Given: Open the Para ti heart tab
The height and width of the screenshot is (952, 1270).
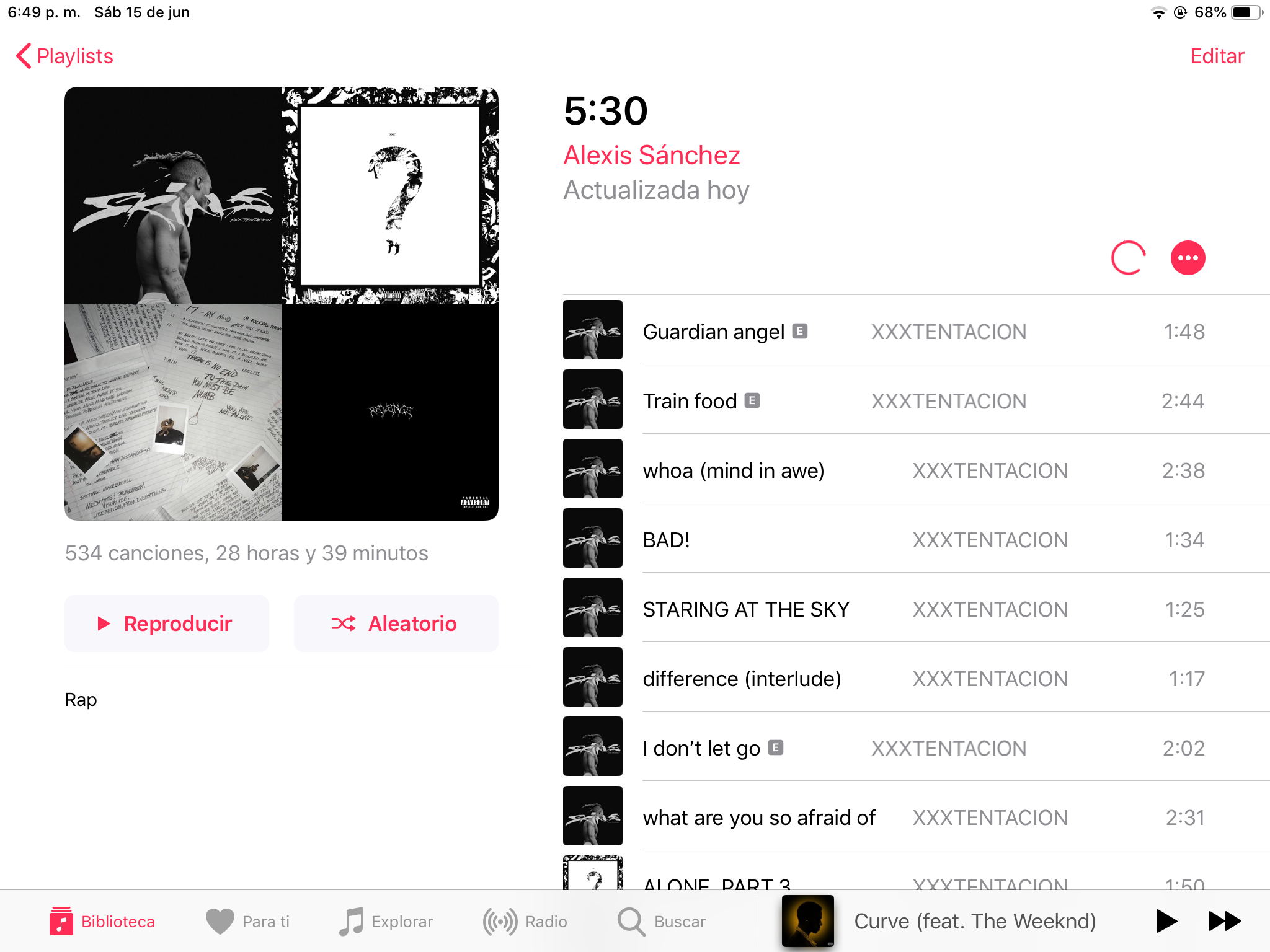Looking at the screenshot, I should (247, 922).
